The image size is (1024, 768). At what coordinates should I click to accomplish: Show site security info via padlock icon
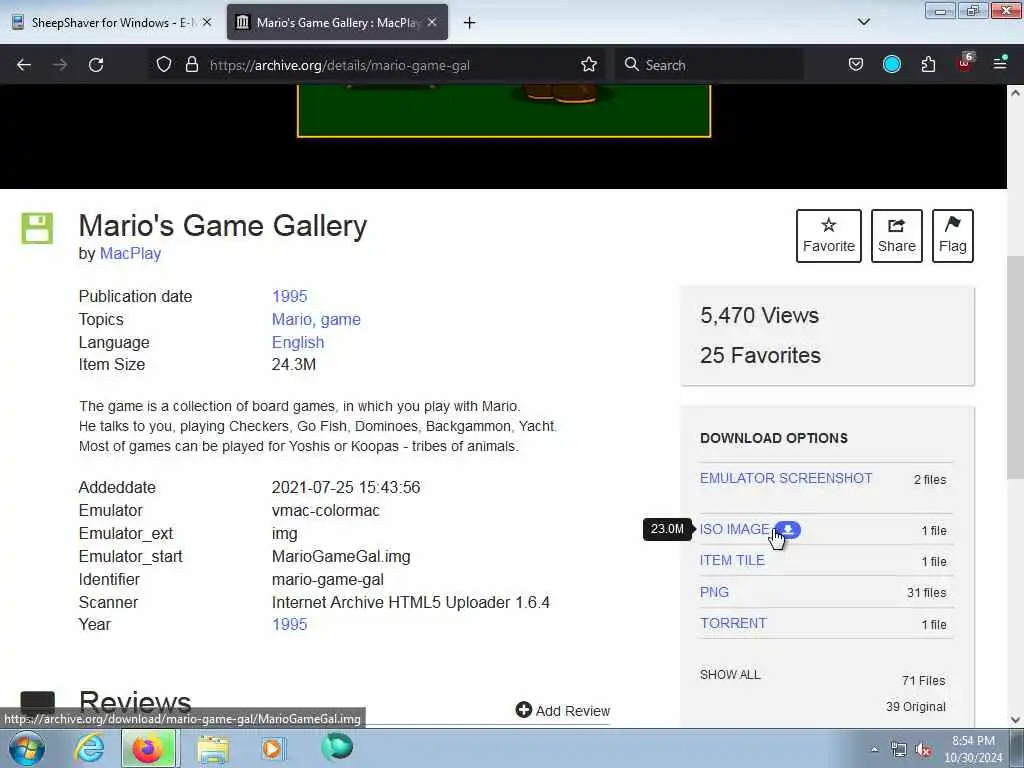click(191, 65)
